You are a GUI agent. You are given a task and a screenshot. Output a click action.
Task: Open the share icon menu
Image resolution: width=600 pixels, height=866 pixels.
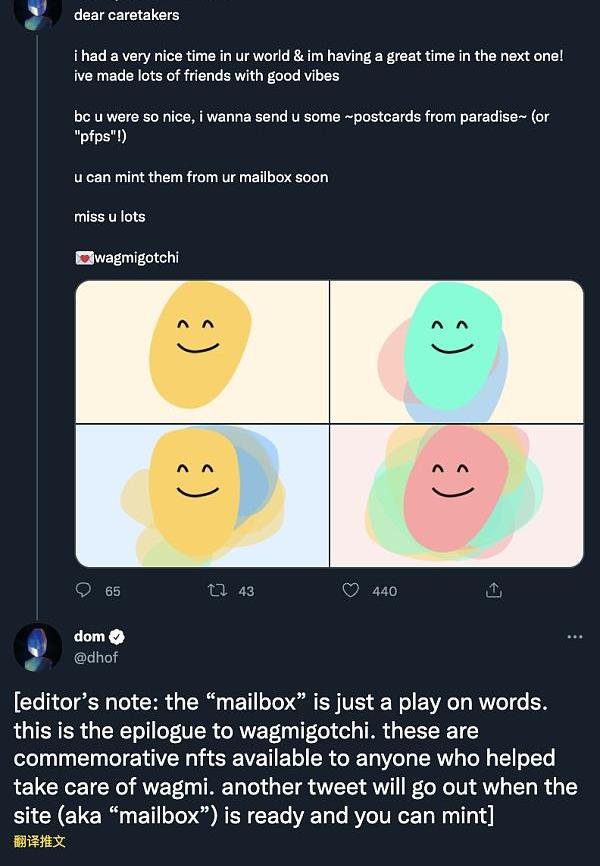point(493,590)
